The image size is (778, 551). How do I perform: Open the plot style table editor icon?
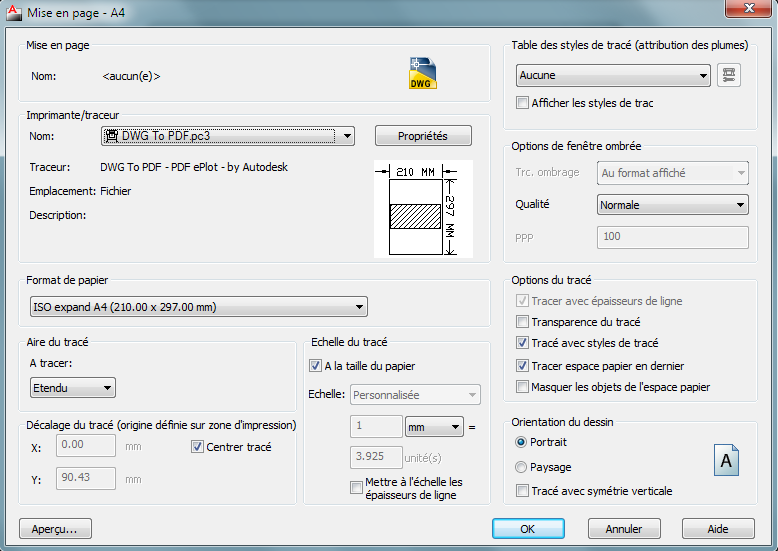click(x=729, y=75)
